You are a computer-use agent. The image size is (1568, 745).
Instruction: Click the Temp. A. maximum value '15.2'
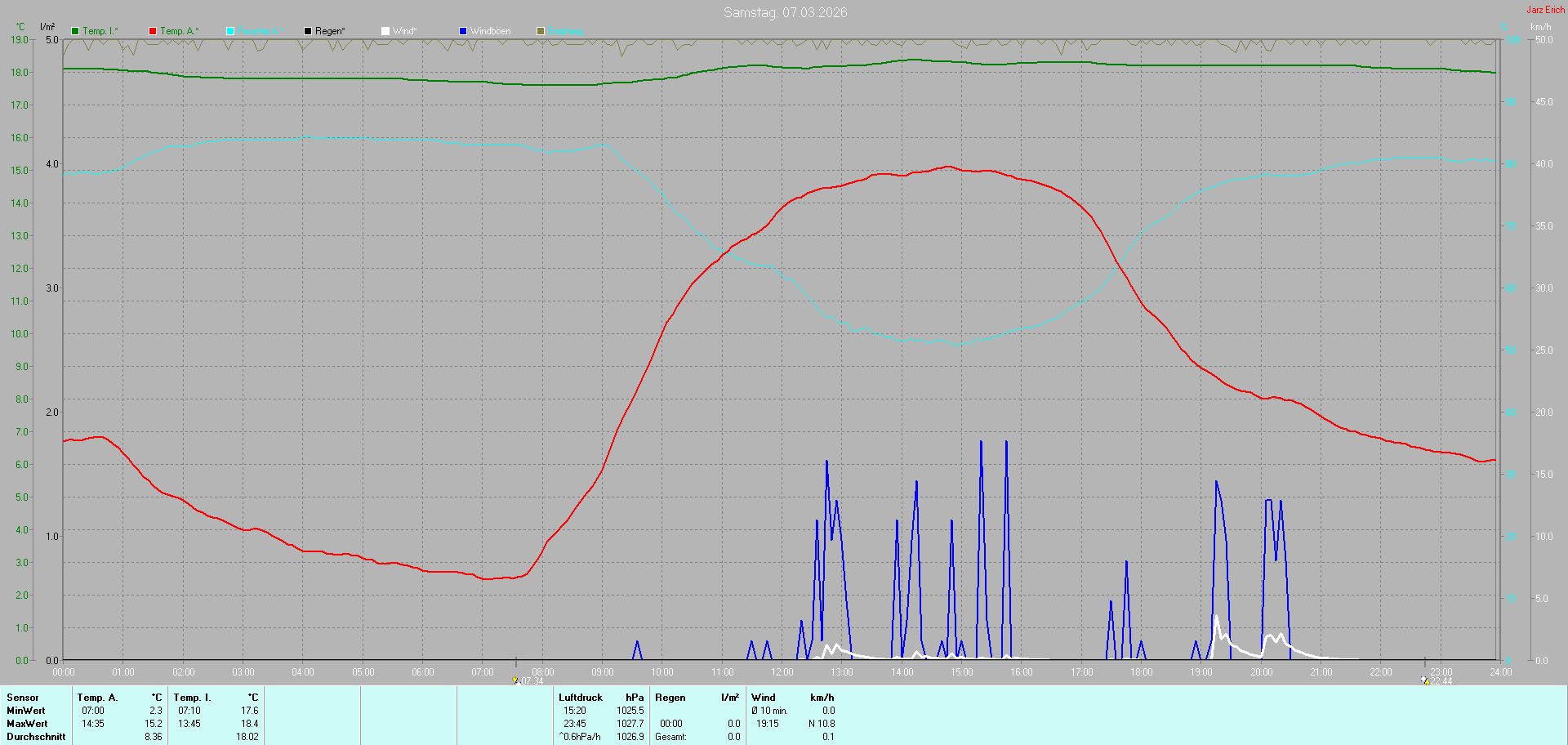click(x=154, y=724)
